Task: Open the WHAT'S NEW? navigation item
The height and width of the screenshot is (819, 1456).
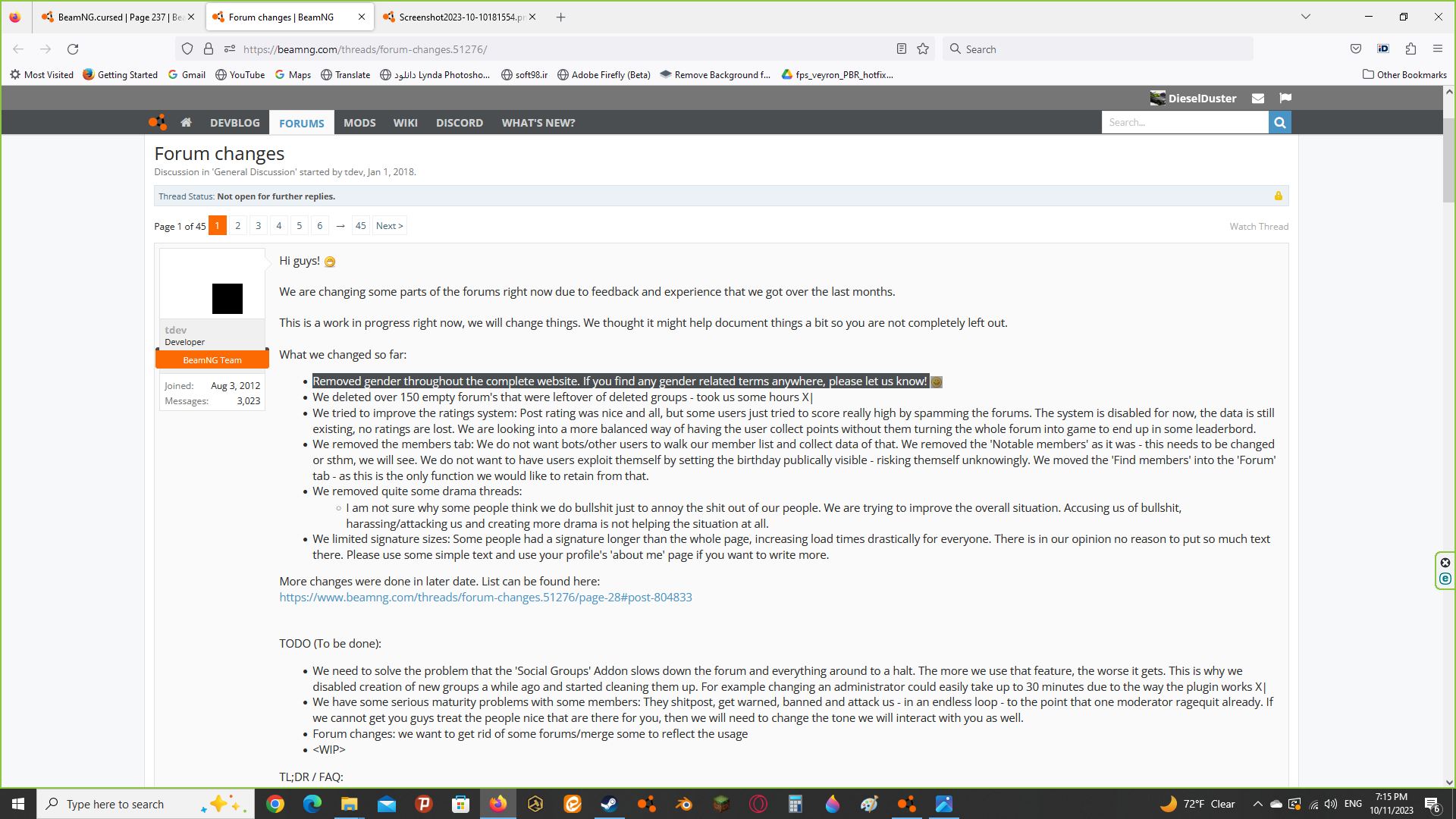Action: tap(538, 123)
